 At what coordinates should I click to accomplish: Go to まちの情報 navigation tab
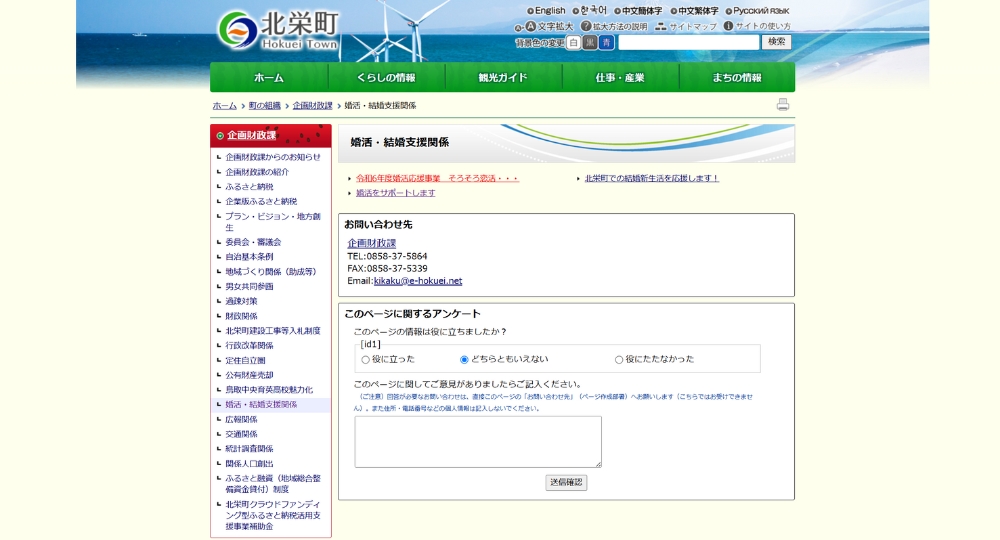pyautogui.click(x=737, y=78)
